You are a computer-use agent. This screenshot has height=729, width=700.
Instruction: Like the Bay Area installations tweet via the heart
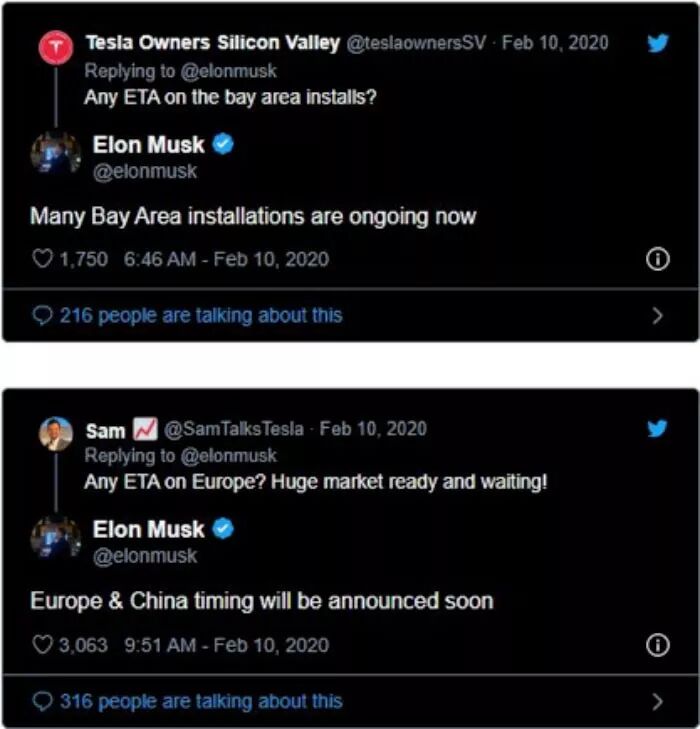pos(42,259)
